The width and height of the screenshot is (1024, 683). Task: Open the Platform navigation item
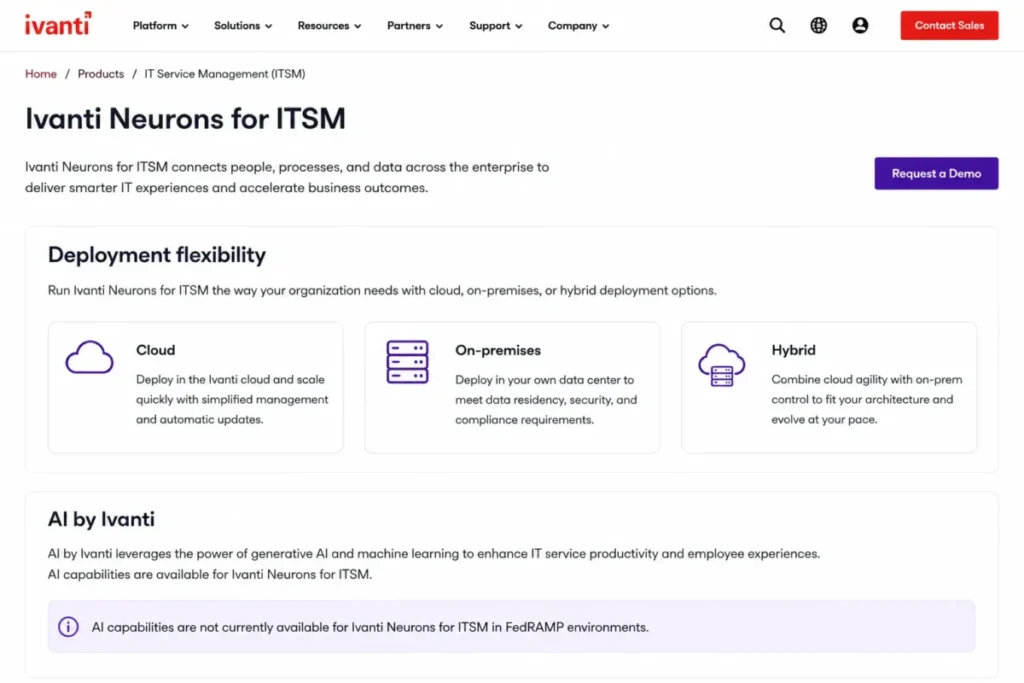pyautogui.click(x=161, y=25)
